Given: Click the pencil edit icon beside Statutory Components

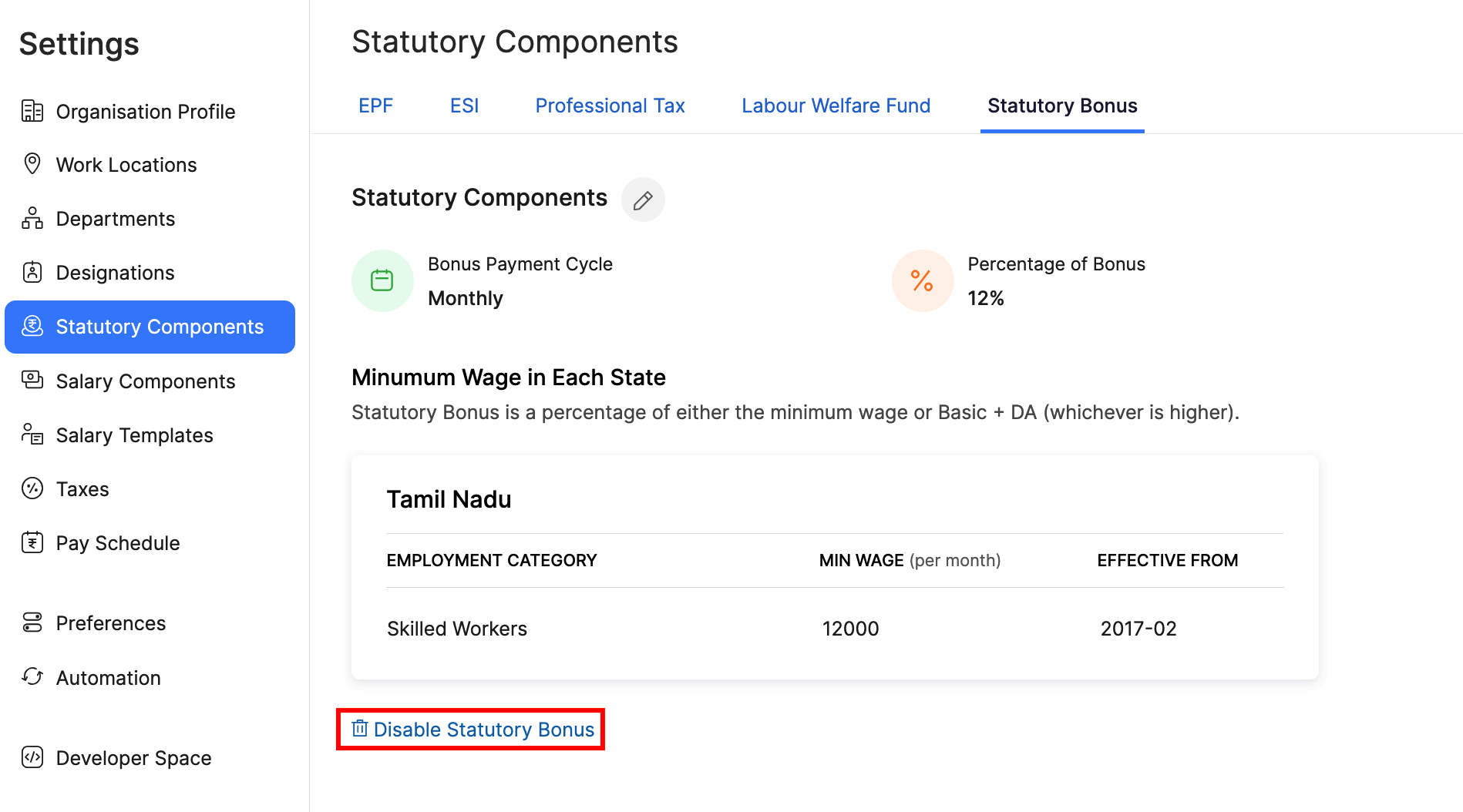Looking at the screenshot, I should 643,200.
